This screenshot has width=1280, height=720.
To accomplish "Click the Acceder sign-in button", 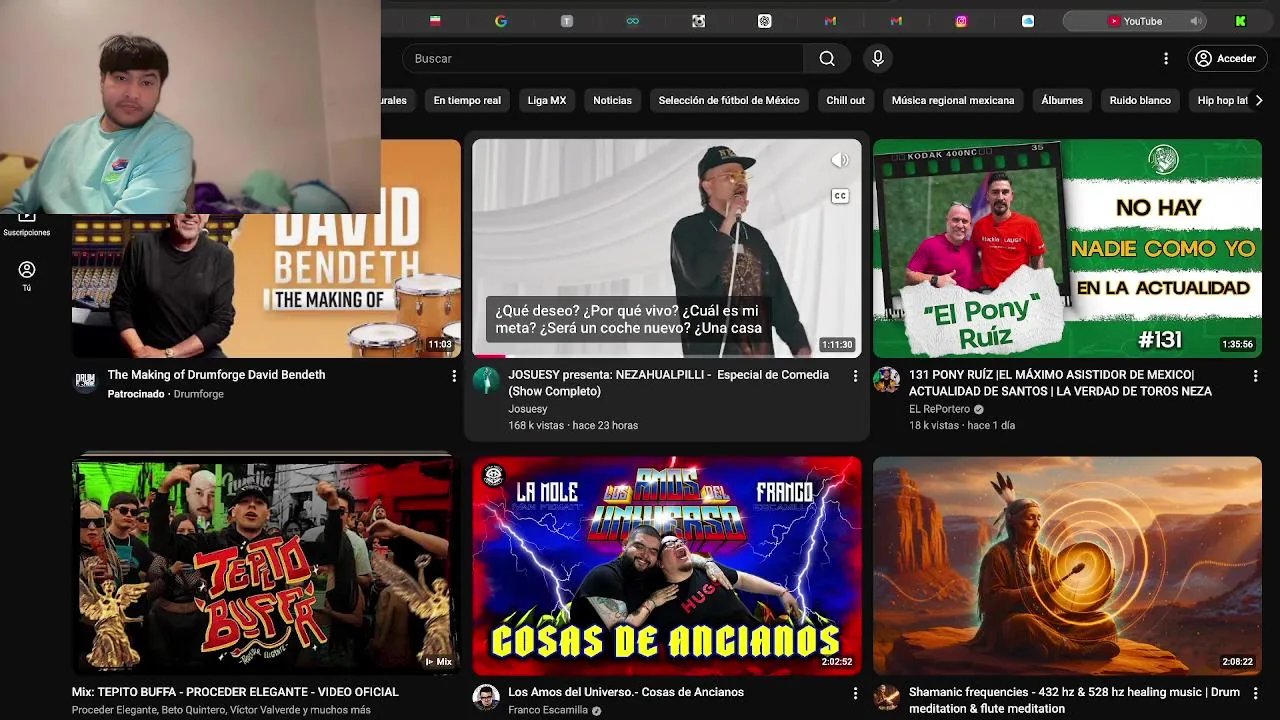I will point(1226,59).
